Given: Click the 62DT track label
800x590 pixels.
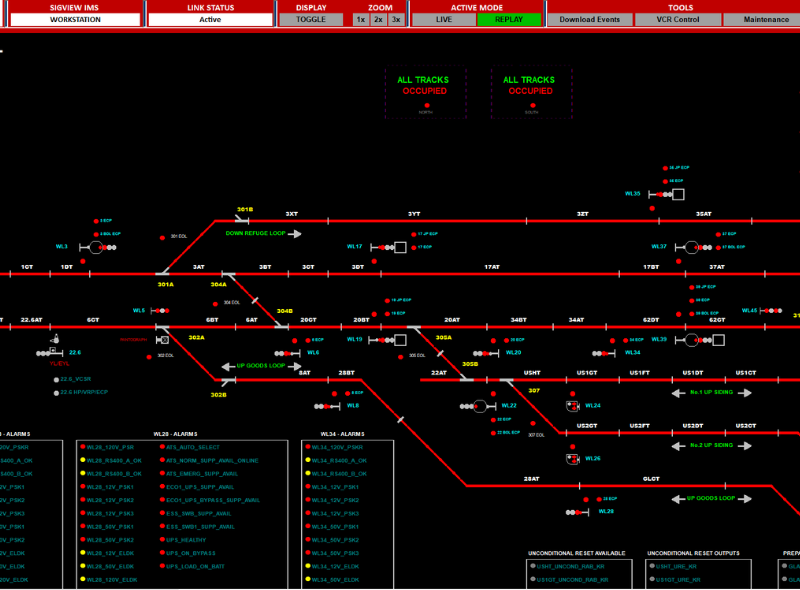Looking at the screenshot, I should coord(651,320).
